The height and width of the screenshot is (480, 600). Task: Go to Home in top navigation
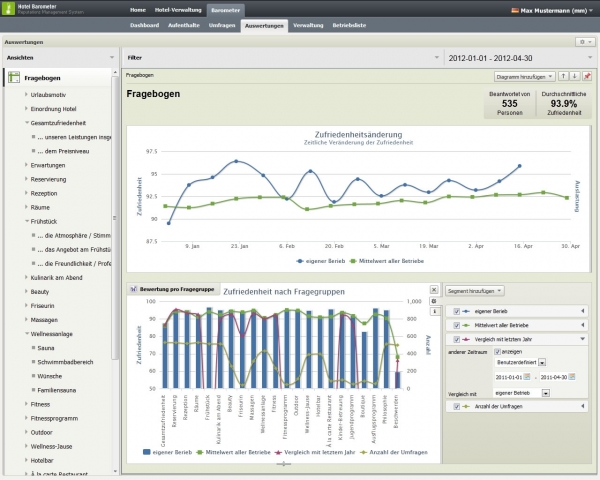tap(138, 10)
